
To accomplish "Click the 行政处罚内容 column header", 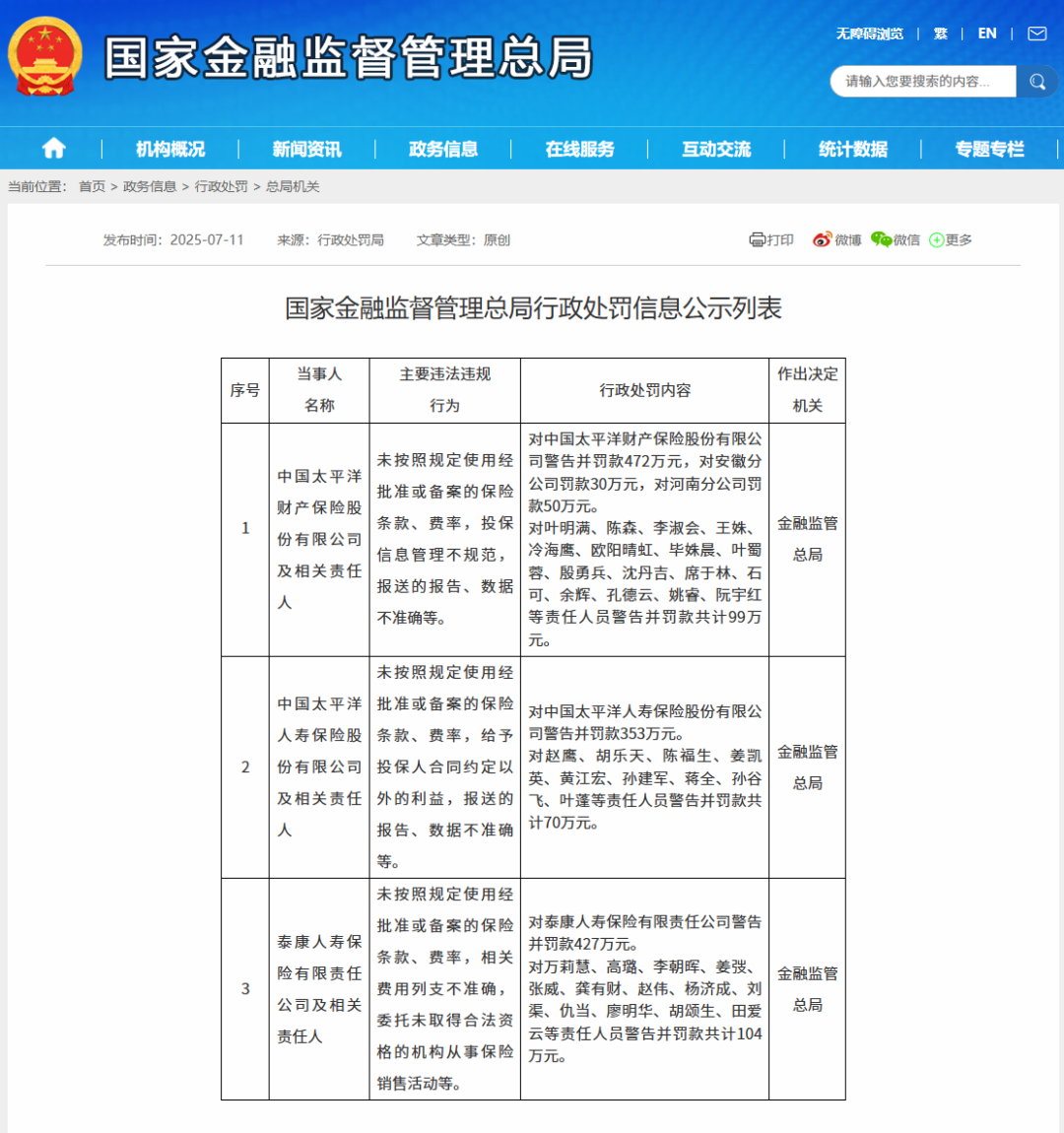I will (645, 390).
